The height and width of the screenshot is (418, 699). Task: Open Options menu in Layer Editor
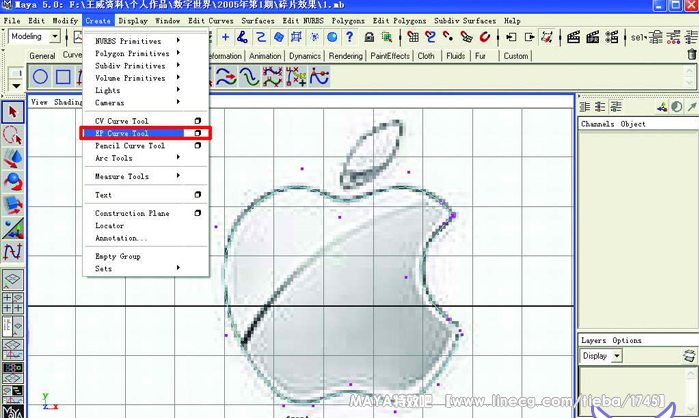pyautogui.click(x=627, y=340)
